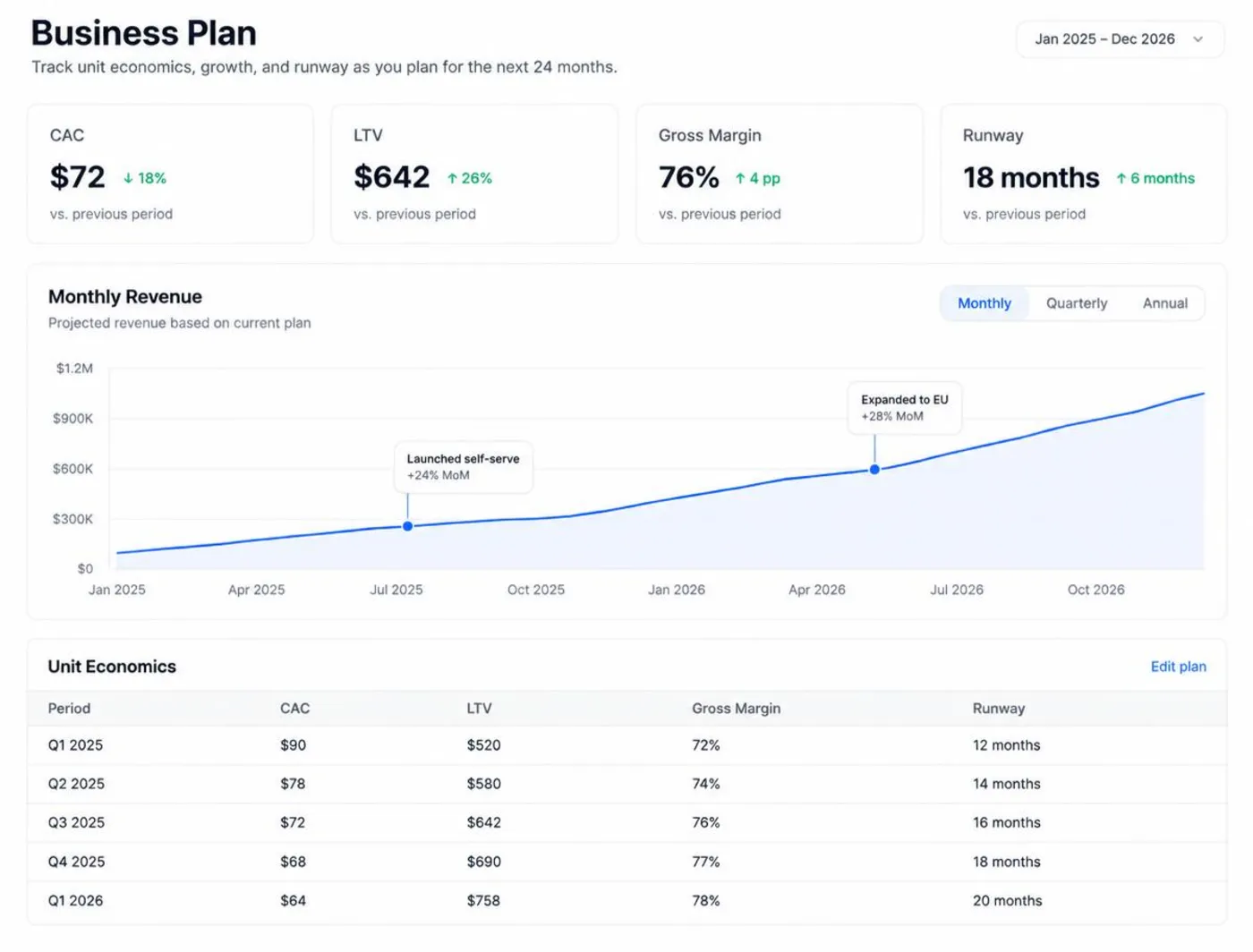Click the $642 LTV card value
The height and width of the screenshot is (952, 1253).
(392, 177)
